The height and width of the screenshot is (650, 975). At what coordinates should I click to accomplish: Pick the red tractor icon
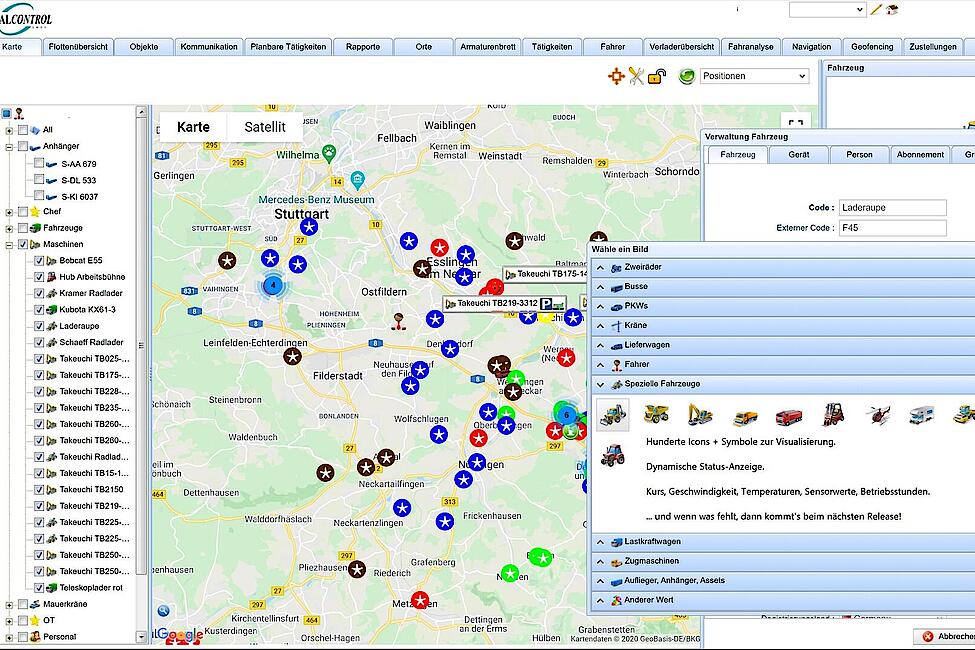pyautogui.click(x=612, y=455)
